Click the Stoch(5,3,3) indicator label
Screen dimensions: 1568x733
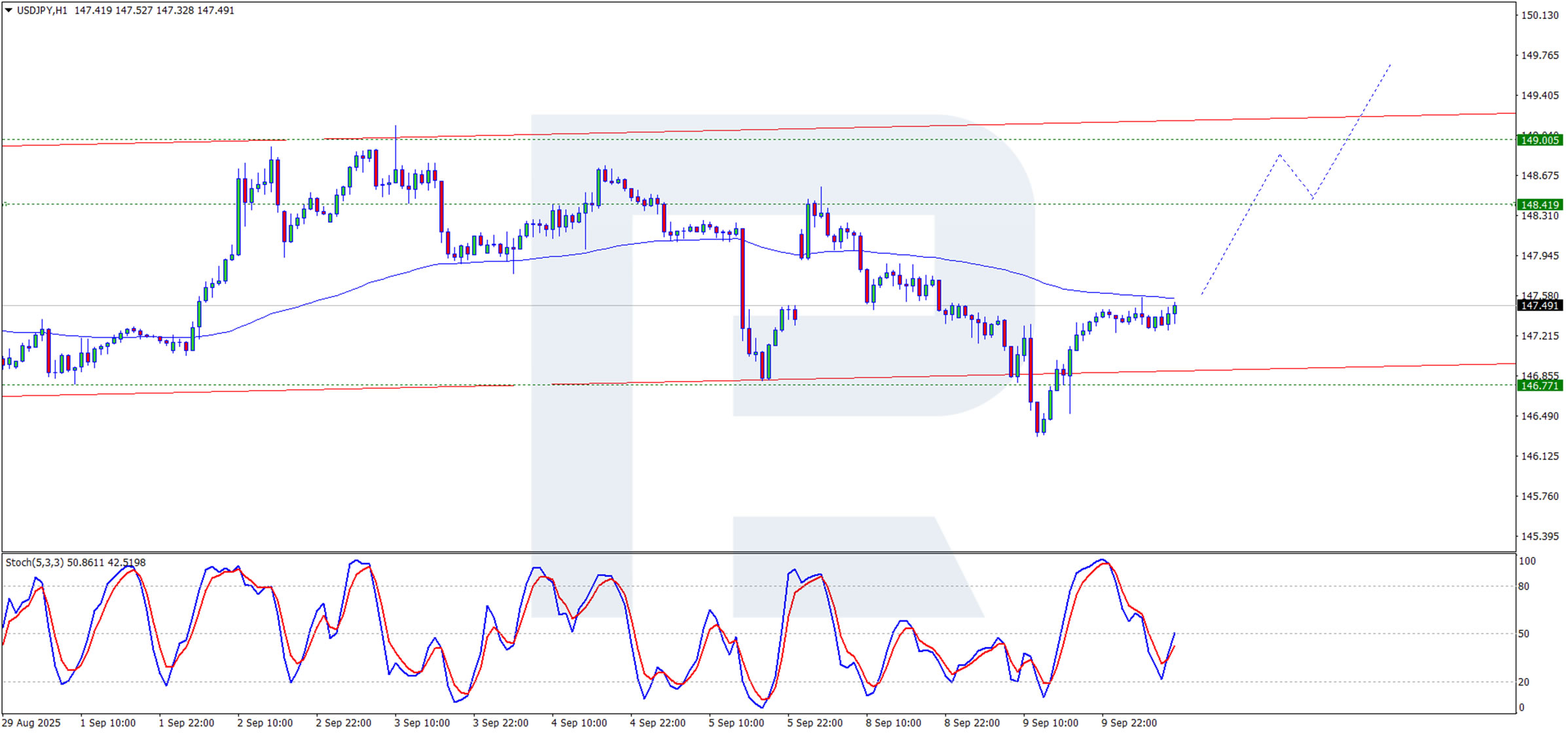(x=34, y=563)
